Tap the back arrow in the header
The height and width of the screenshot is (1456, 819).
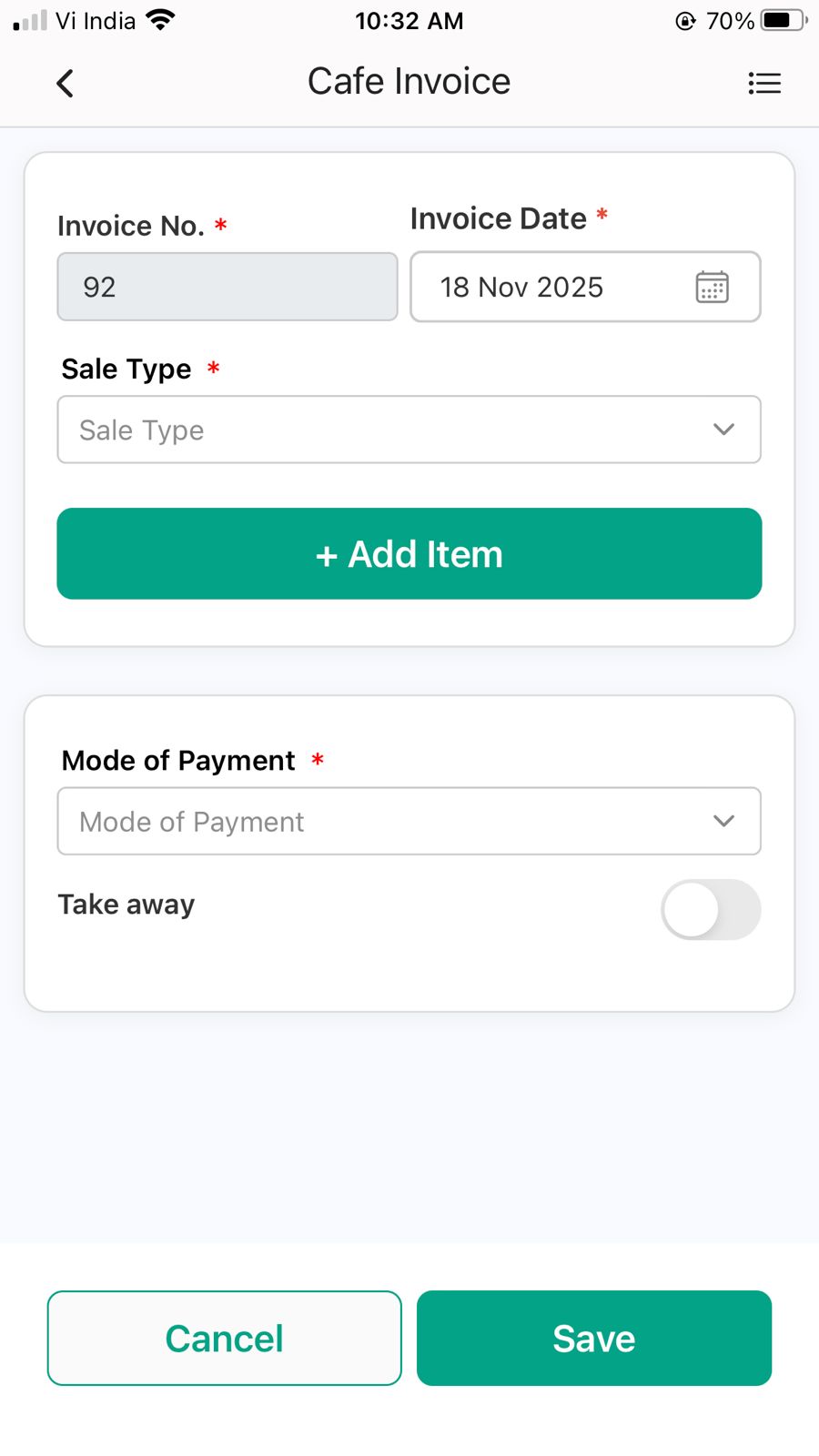pyautogui.click(x=66, y=84)
